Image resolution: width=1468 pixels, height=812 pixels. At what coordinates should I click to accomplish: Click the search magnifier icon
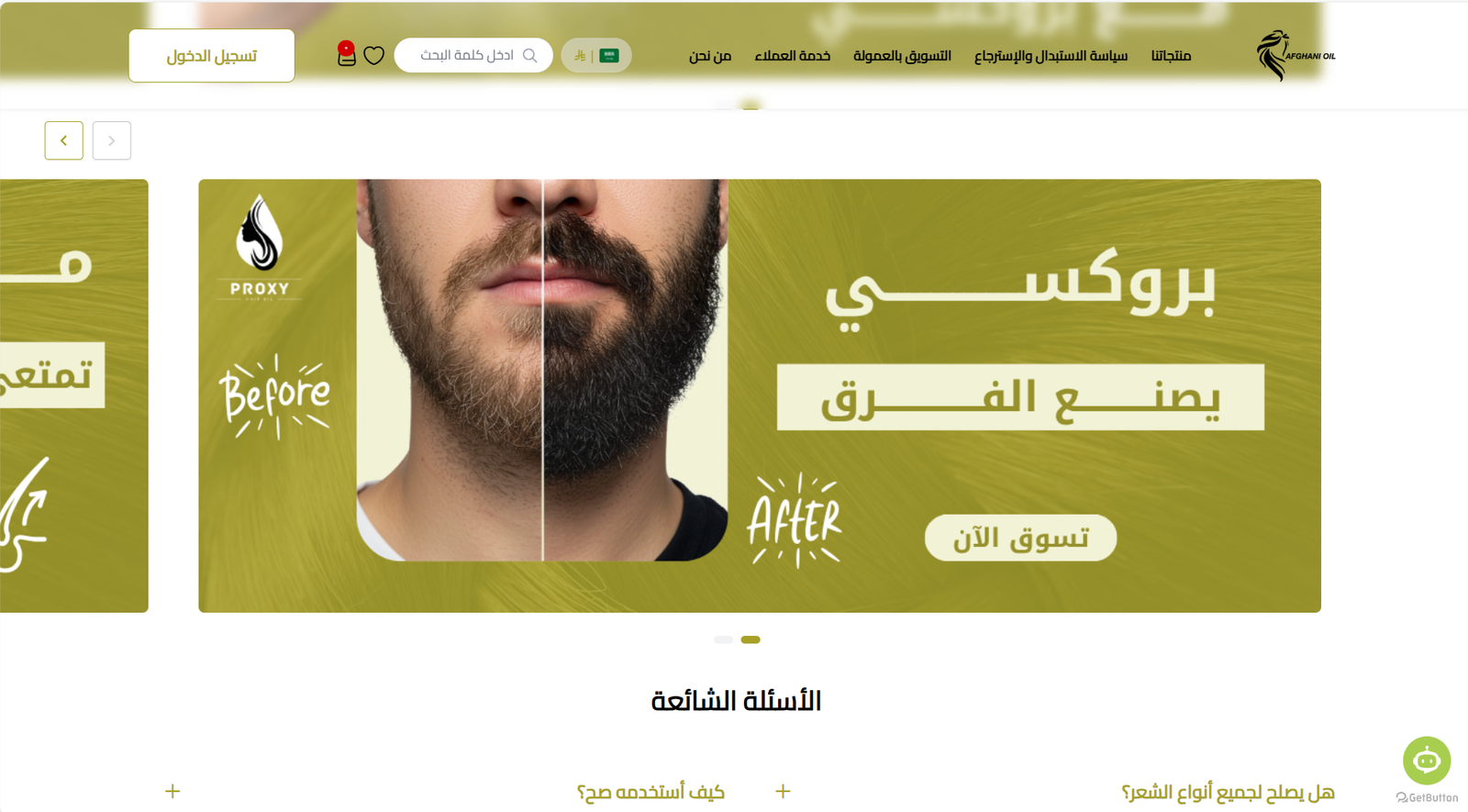[529, 56]
